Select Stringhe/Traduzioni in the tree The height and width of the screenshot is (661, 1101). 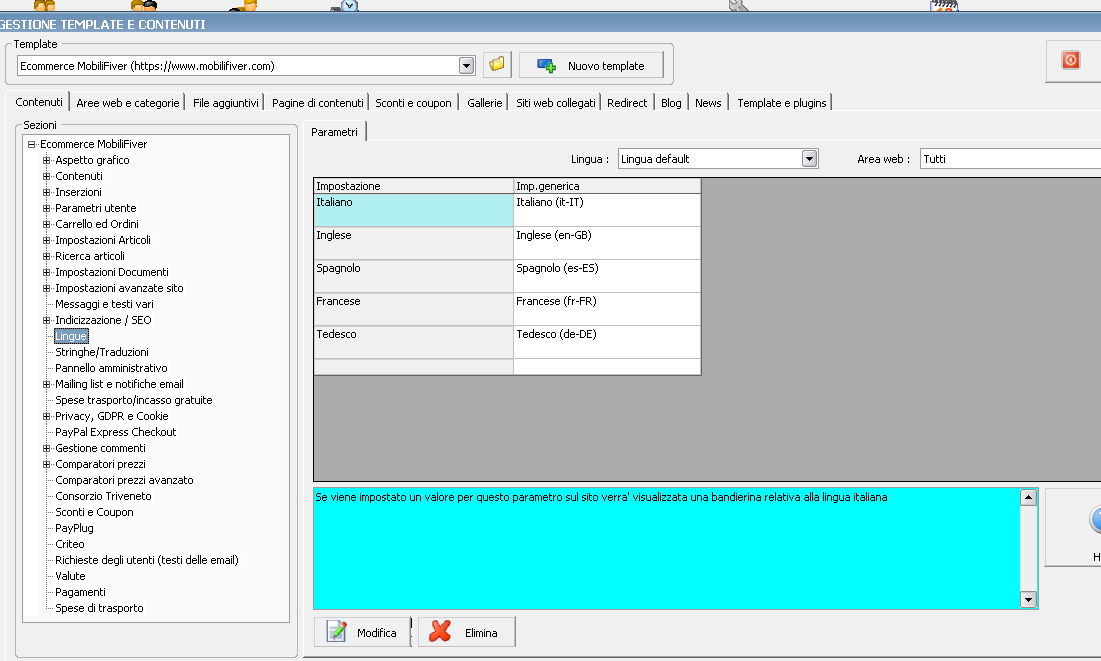pos(102,352)
